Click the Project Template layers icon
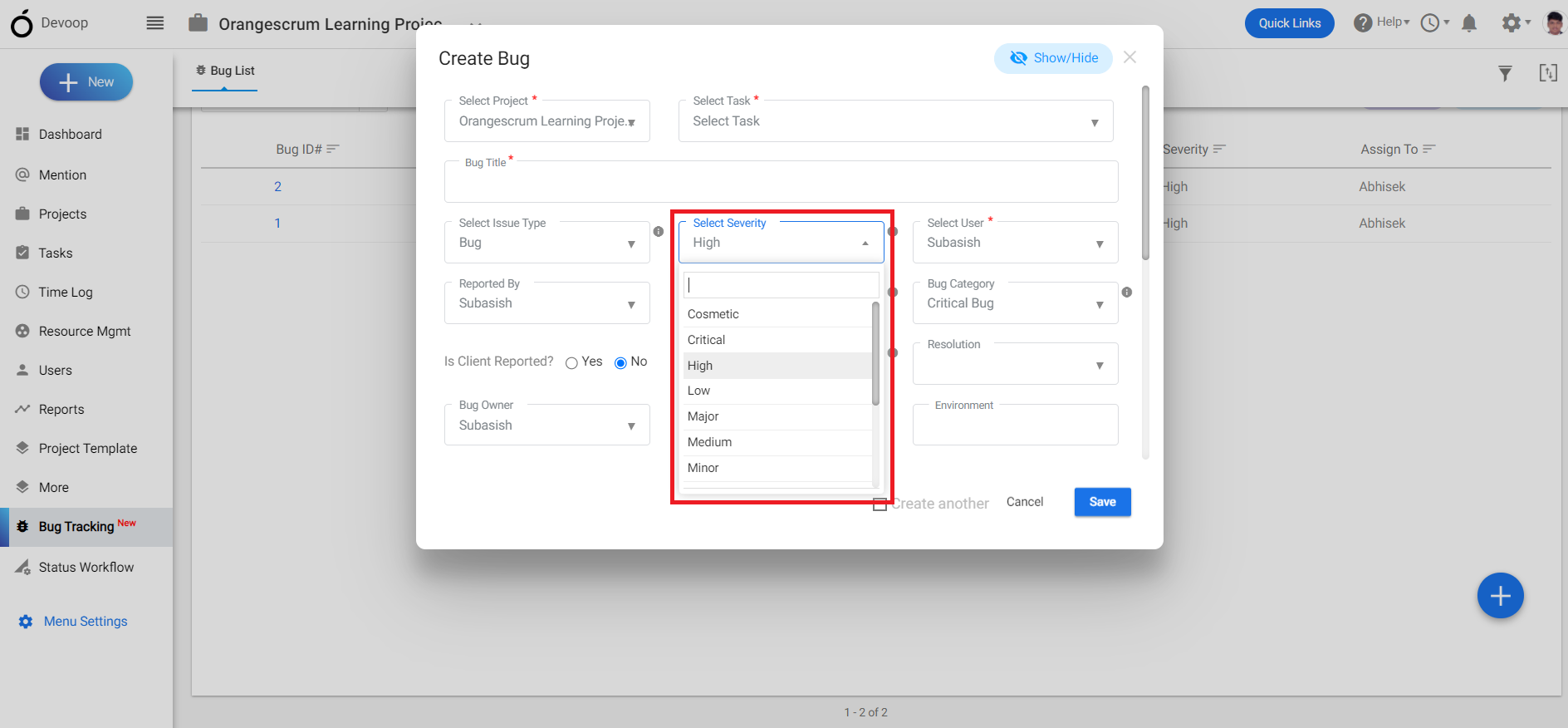The height and width of the screenshot is (728, 1568). [x=22, y=448]
